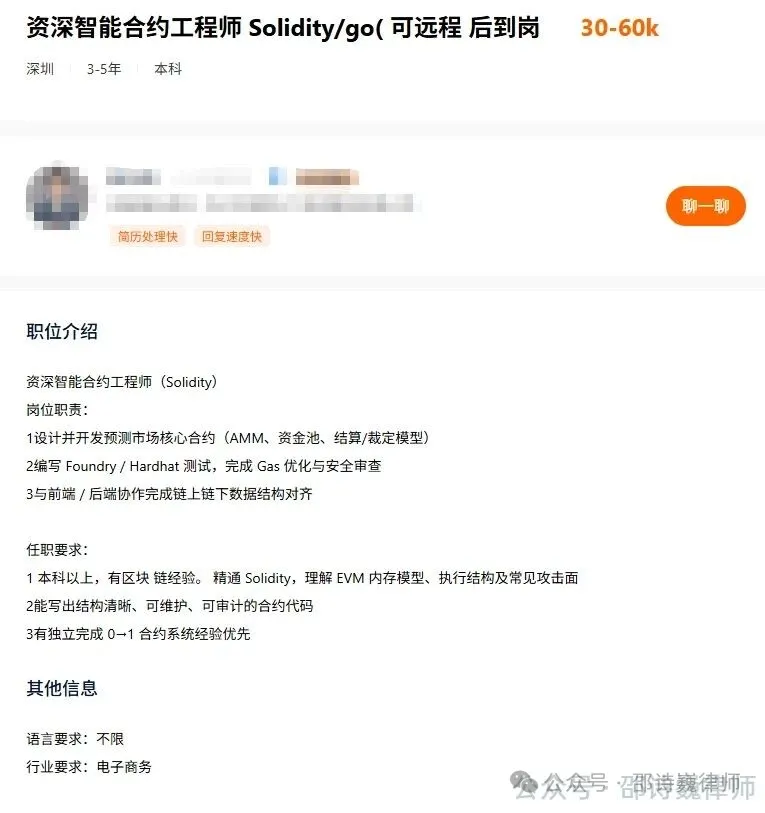Image resolution: width=765 pixels, height=813 pixels.
Task: Click the 简历处理快 tag
Action: (148, 236)
